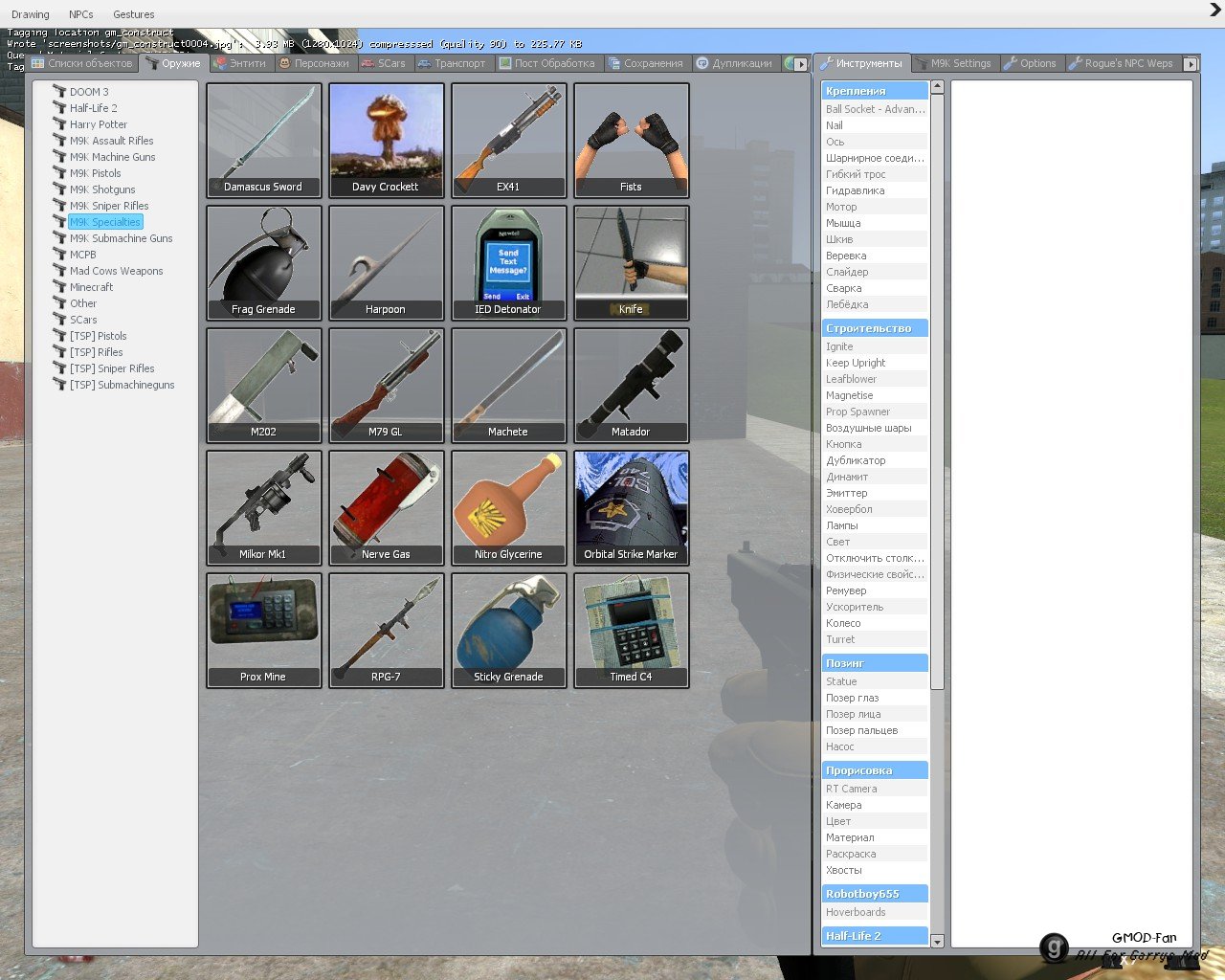The height and width of the screenshot is (980, 1225).
Task: Pick the Davy Crockett nuke icon
Action: click(386, 141)
